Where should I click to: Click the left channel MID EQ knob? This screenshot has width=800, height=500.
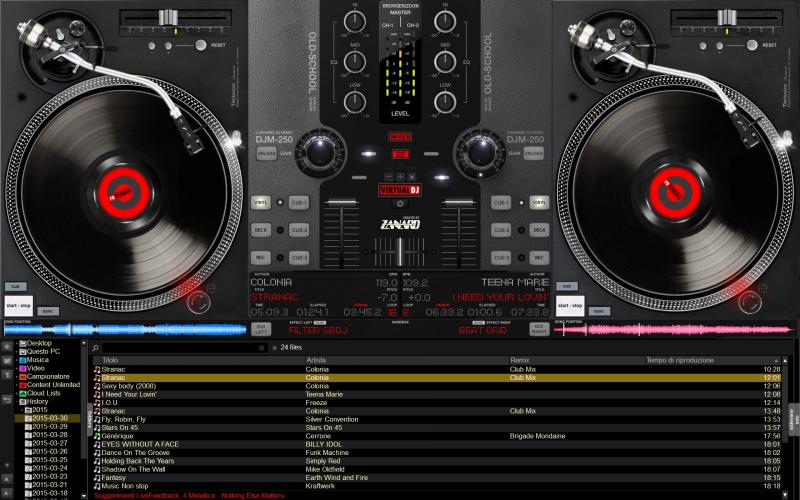355,62
